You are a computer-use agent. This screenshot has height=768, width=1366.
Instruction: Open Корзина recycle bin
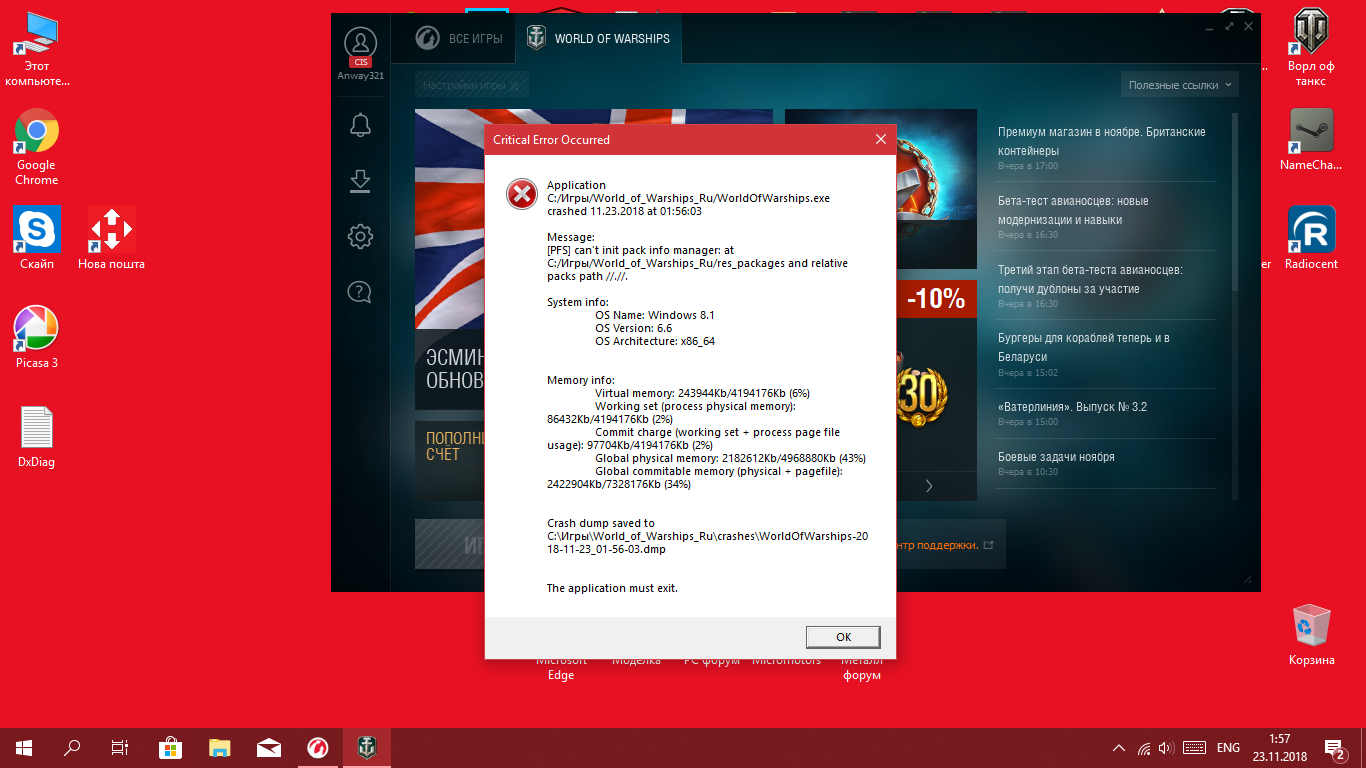tap(1310, 634)
